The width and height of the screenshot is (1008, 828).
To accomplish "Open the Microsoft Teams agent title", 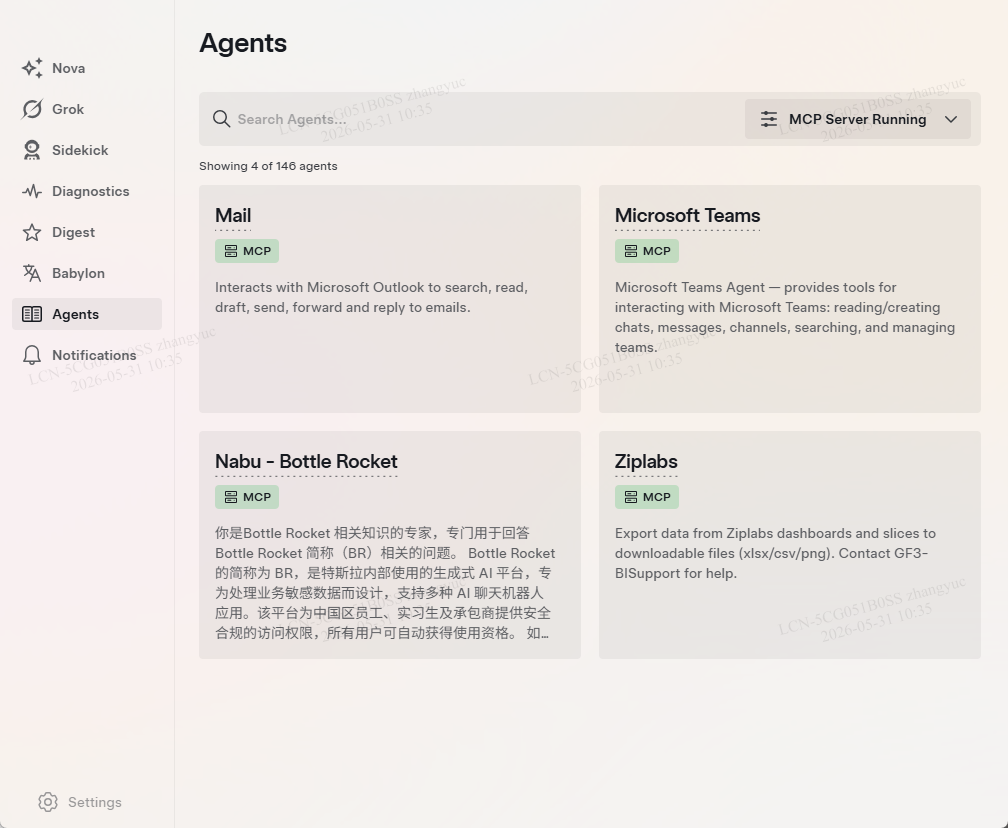I will [x=687, y=215].
